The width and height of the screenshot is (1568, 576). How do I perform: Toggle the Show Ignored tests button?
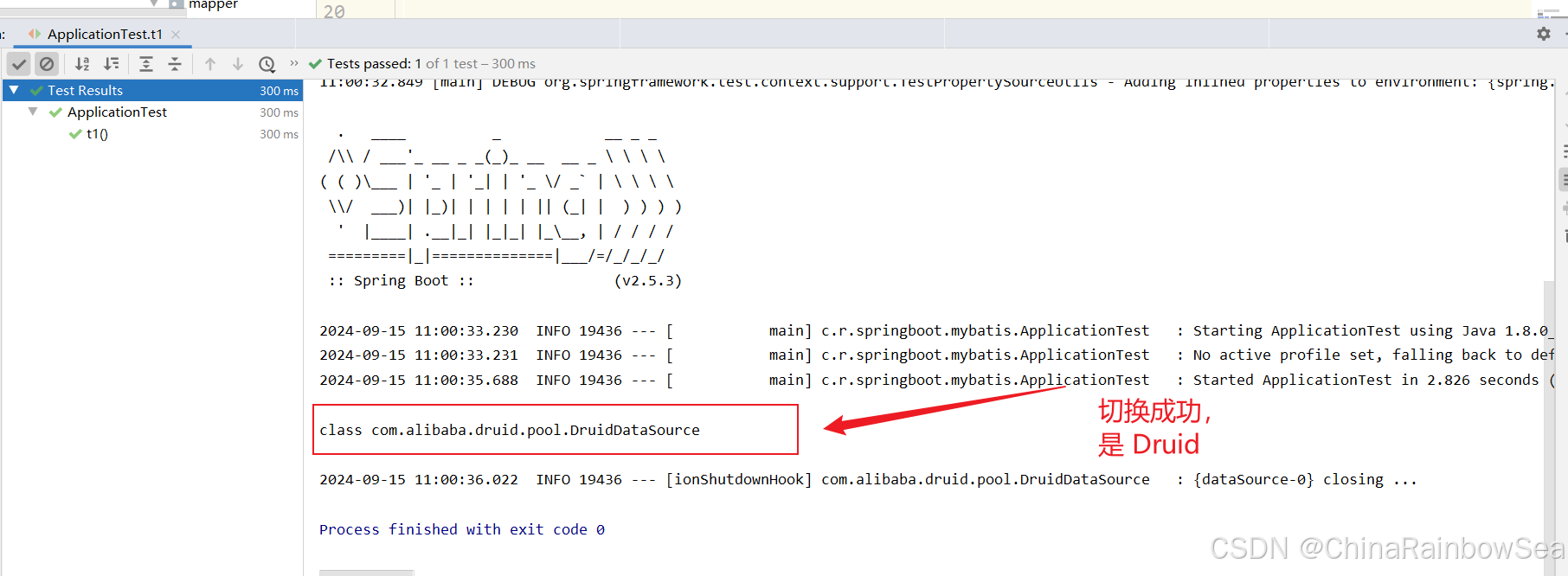(x=47, y=64)
